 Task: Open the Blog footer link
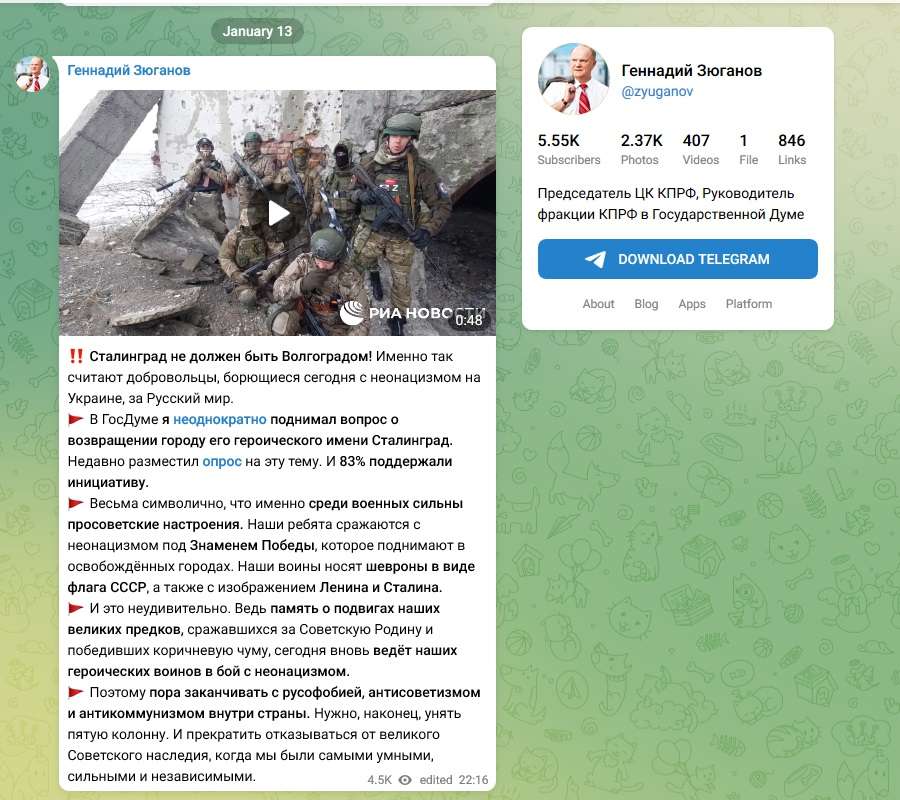[646, 304]
